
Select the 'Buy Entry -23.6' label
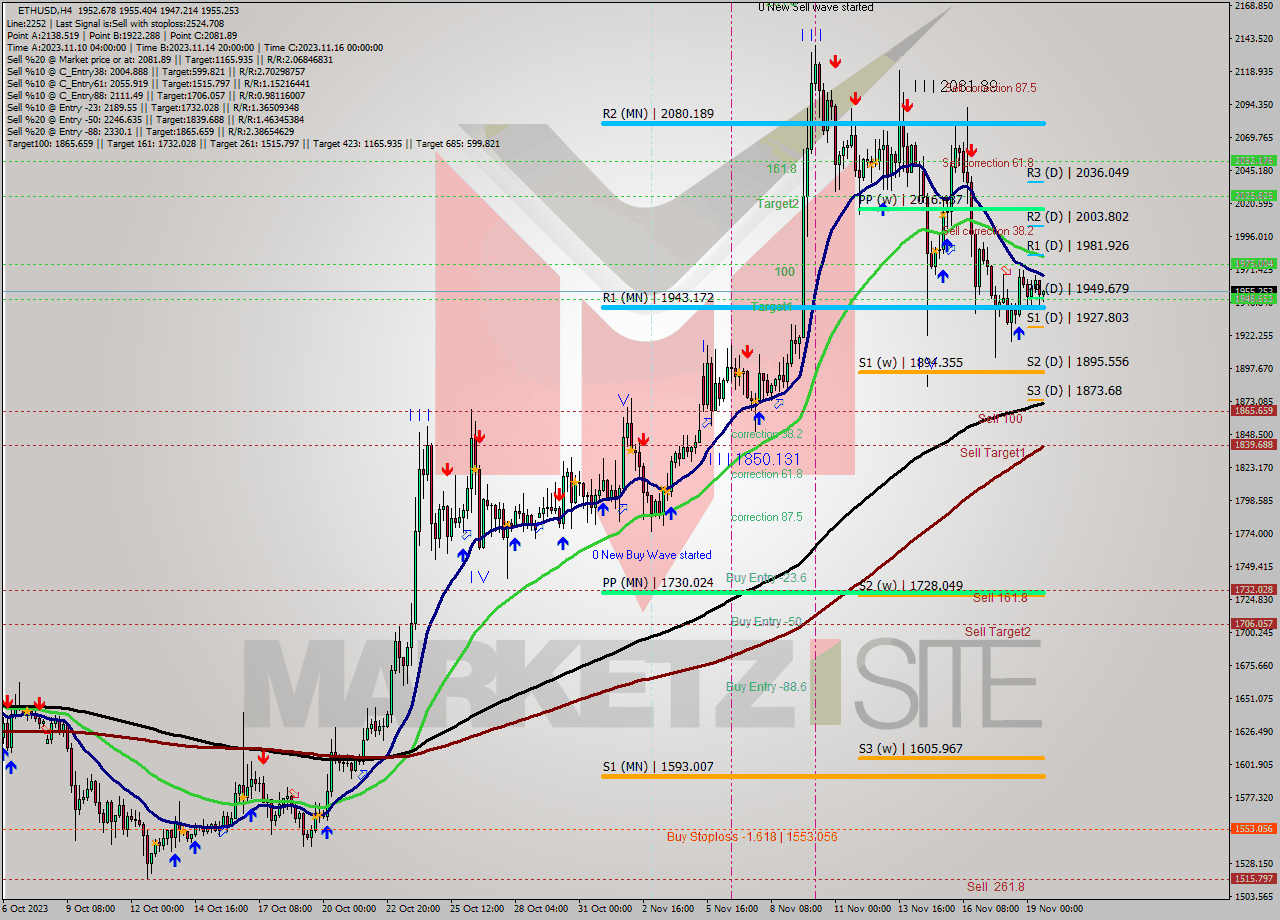pos(766,578)
